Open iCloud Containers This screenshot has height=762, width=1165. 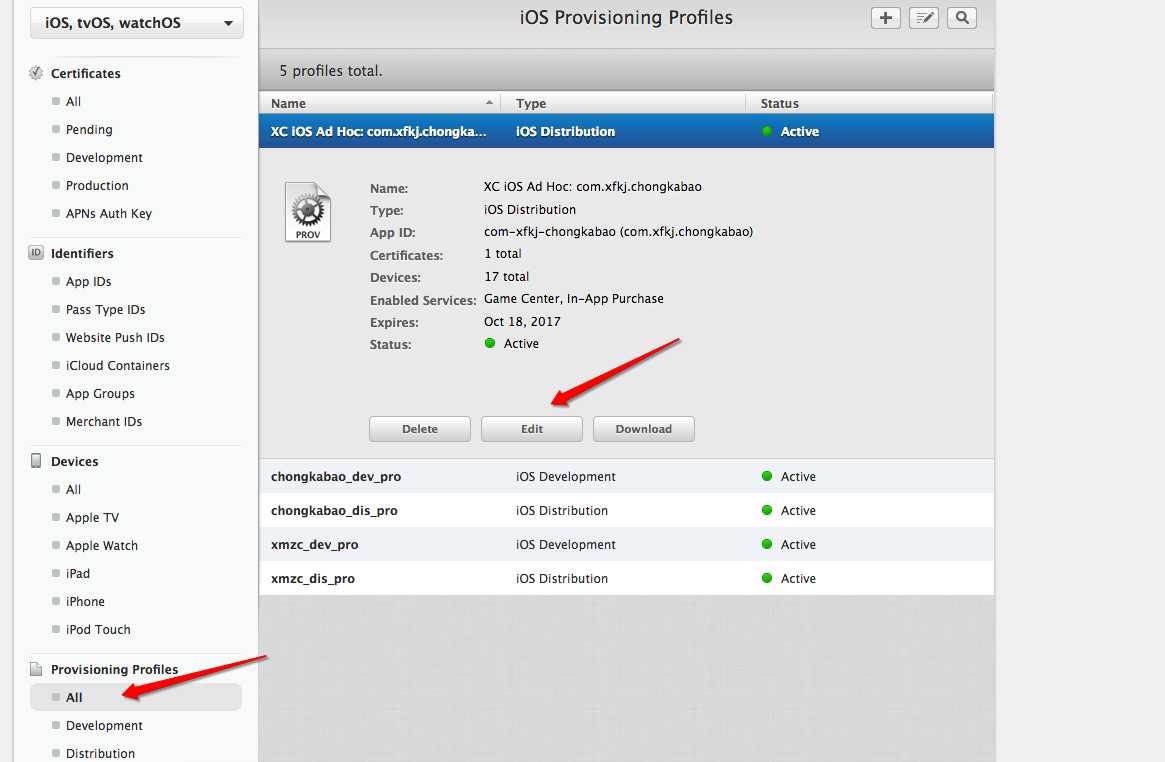coord(117,365)
